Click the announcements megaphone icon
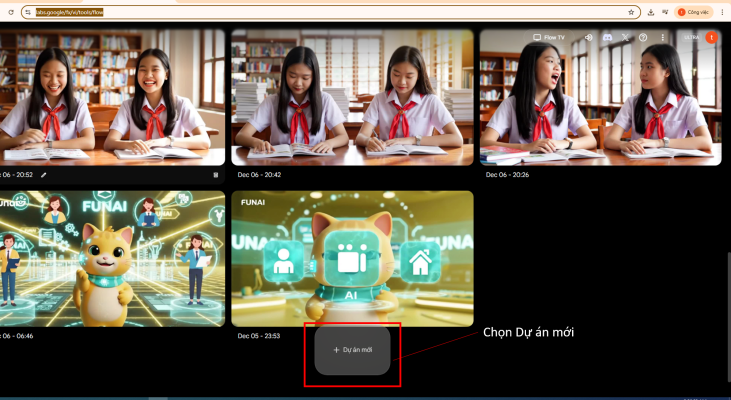731x400 pixels. 588,37
